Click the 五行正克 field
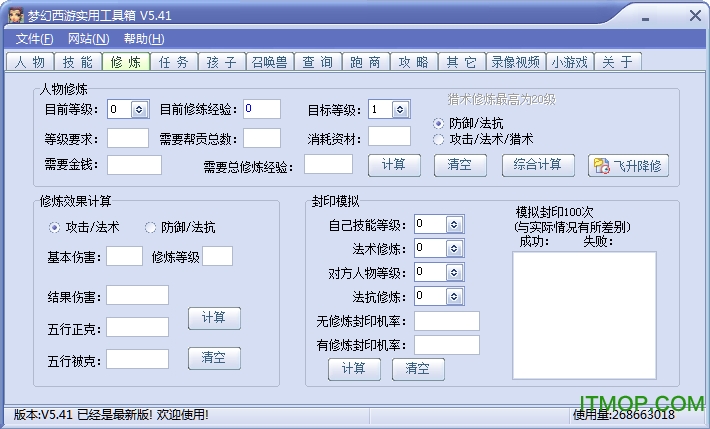710x429 pixels. [x=138, y=327]
